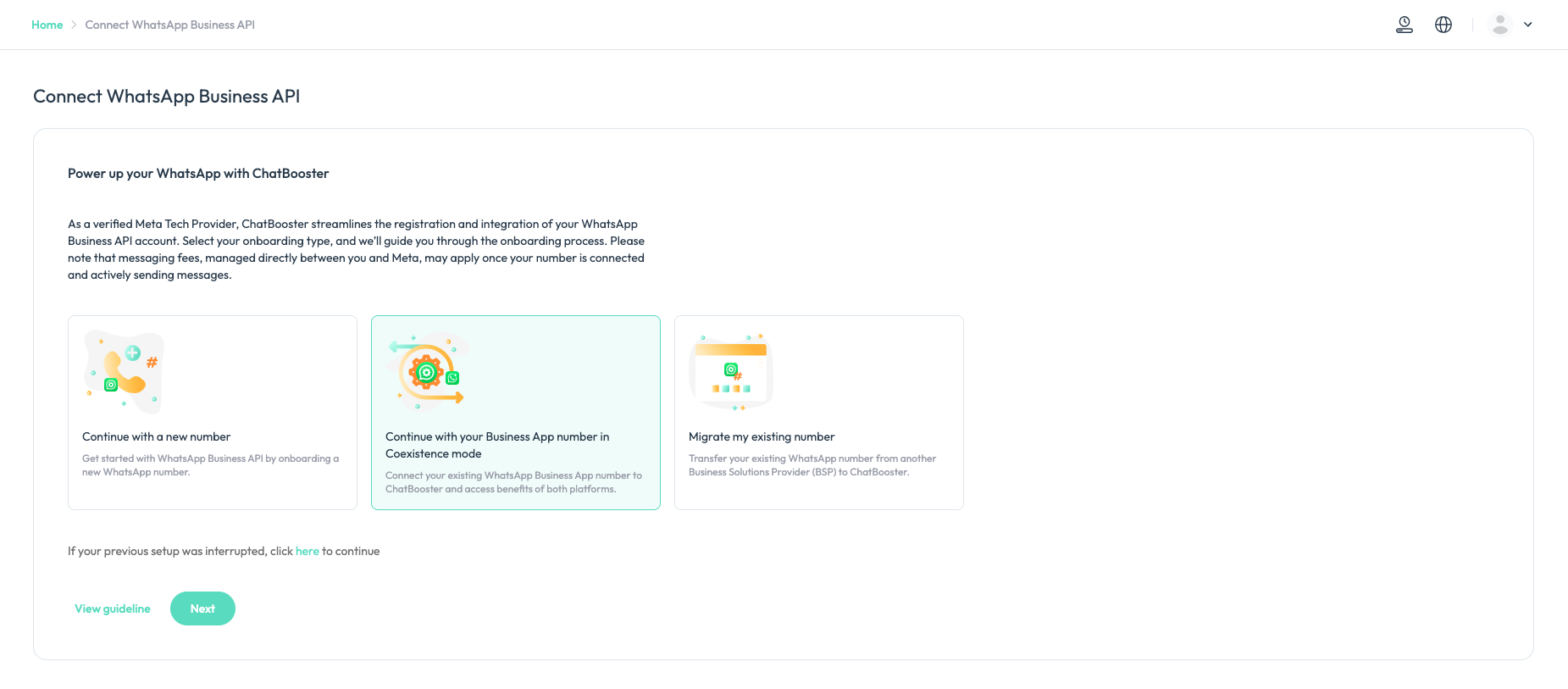Expand the account dropdown chevron
The image size is (1568, 689).
click(x=1528, y=25)
